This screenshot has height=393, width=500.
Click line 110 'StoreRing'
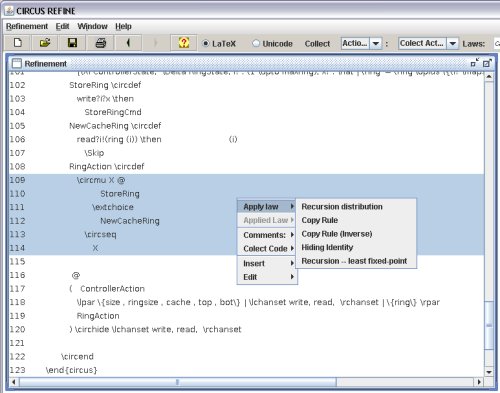click(120, 194)
